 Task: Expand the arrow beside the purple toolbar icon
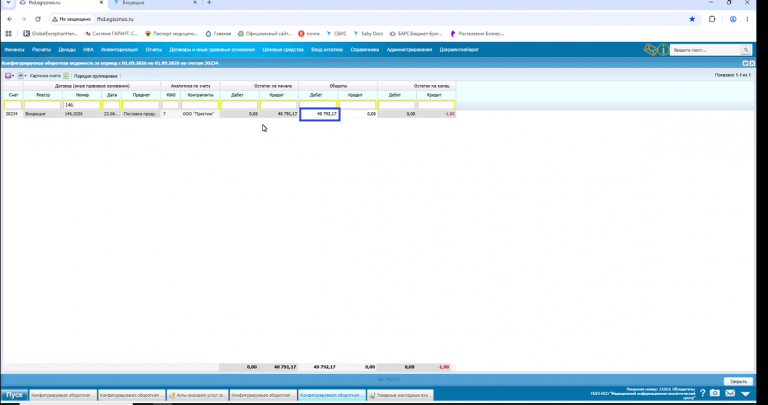click(x=13, y=76)
